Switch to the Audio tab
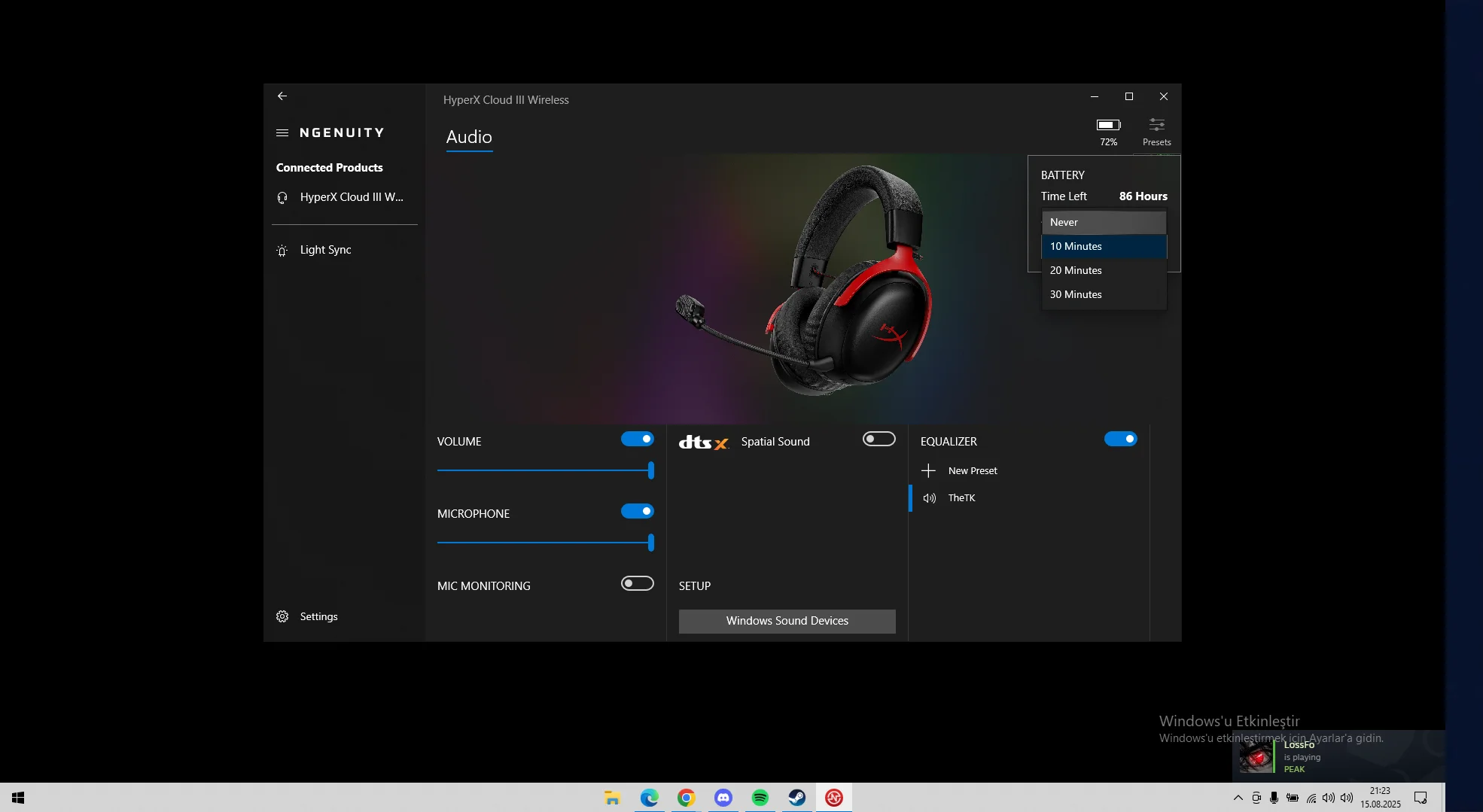Image resolution: width=1483 pixels, height=812 pixels. coord(469,137)
